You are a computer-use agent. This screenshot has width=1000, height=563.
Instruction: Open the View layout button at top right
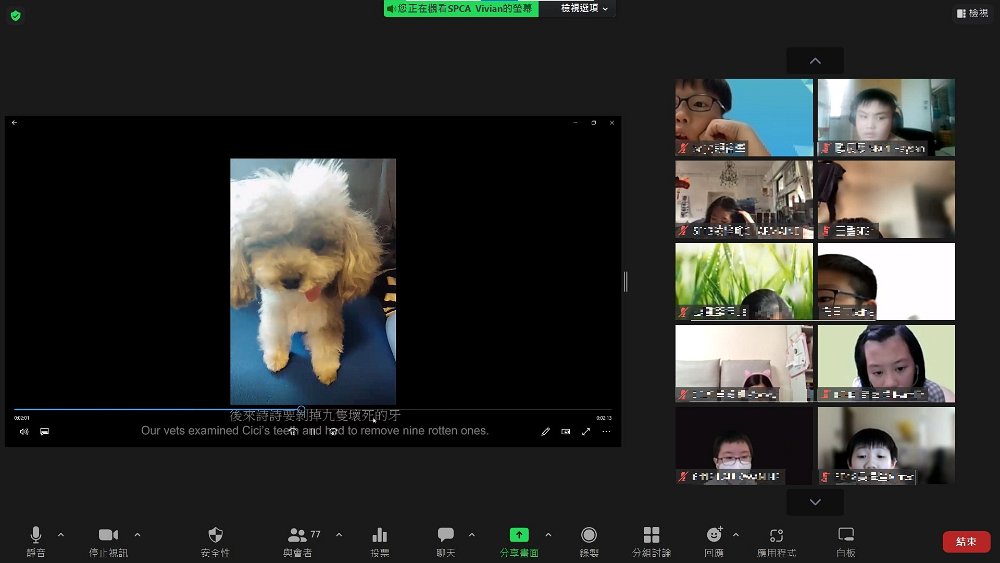972,13
